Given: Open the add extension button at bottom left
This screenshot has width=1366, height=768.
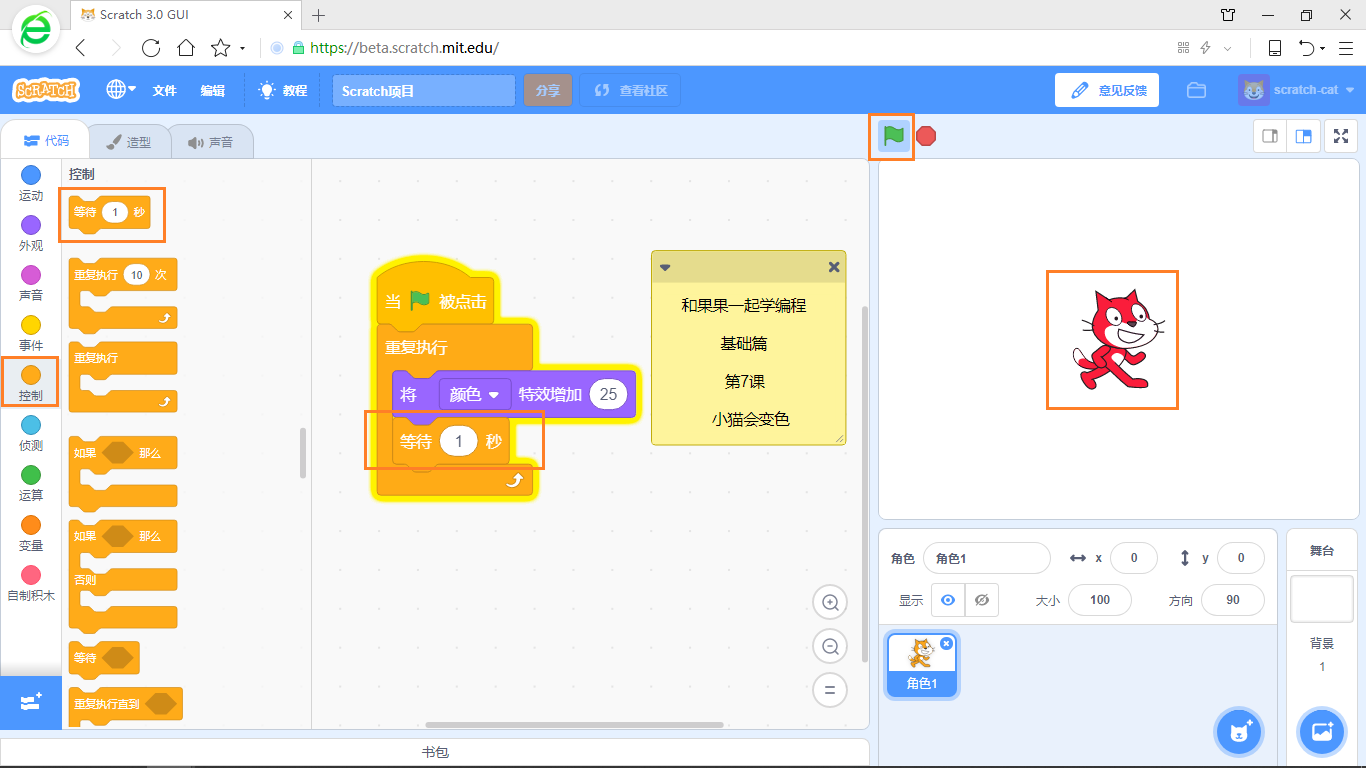Looking at the screenshot, I should pyautogui.click(x=31, y=702).
